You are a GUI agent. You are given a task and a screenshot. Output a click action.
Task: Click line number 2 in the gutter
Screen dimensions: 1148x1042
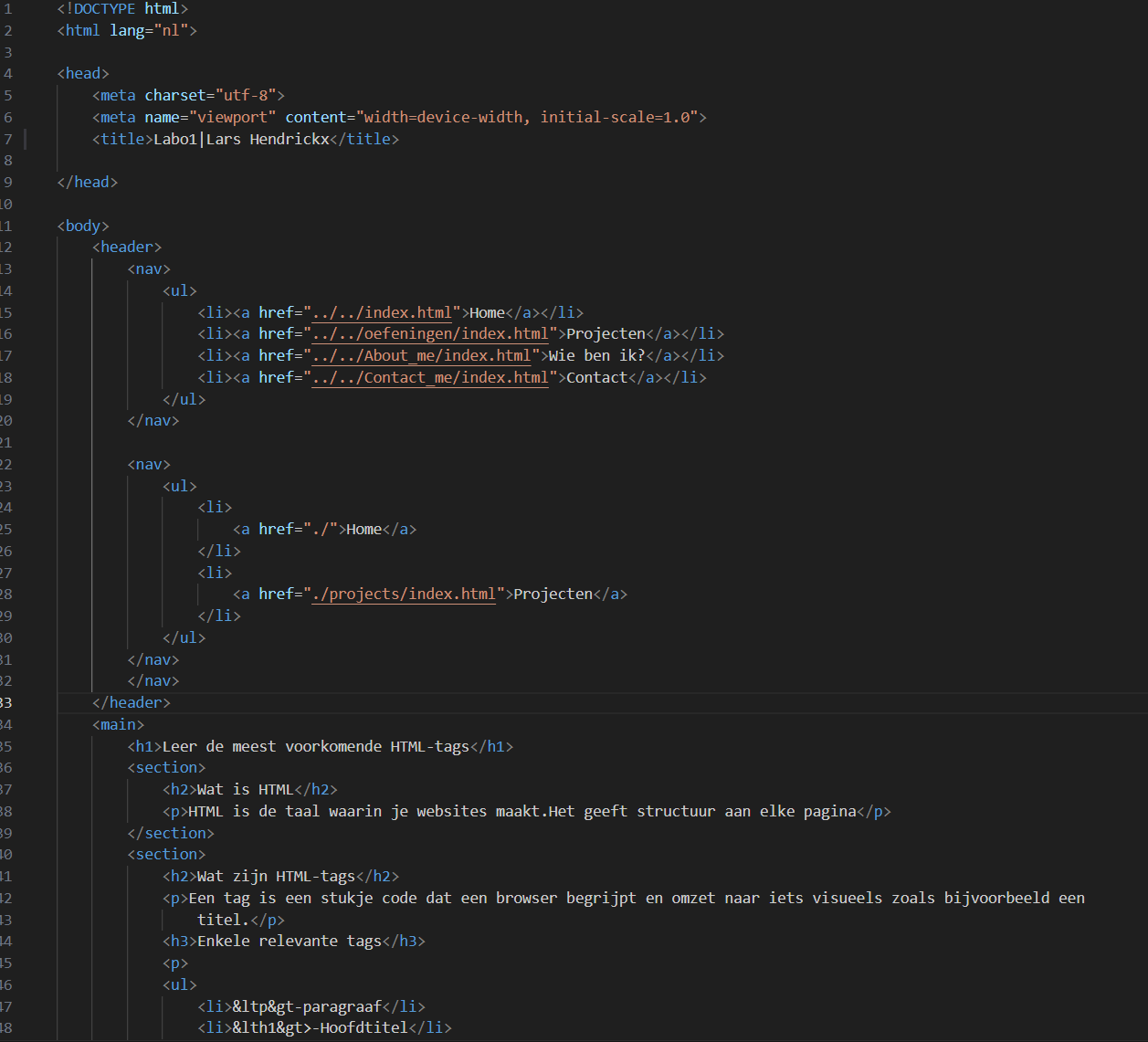8,31
